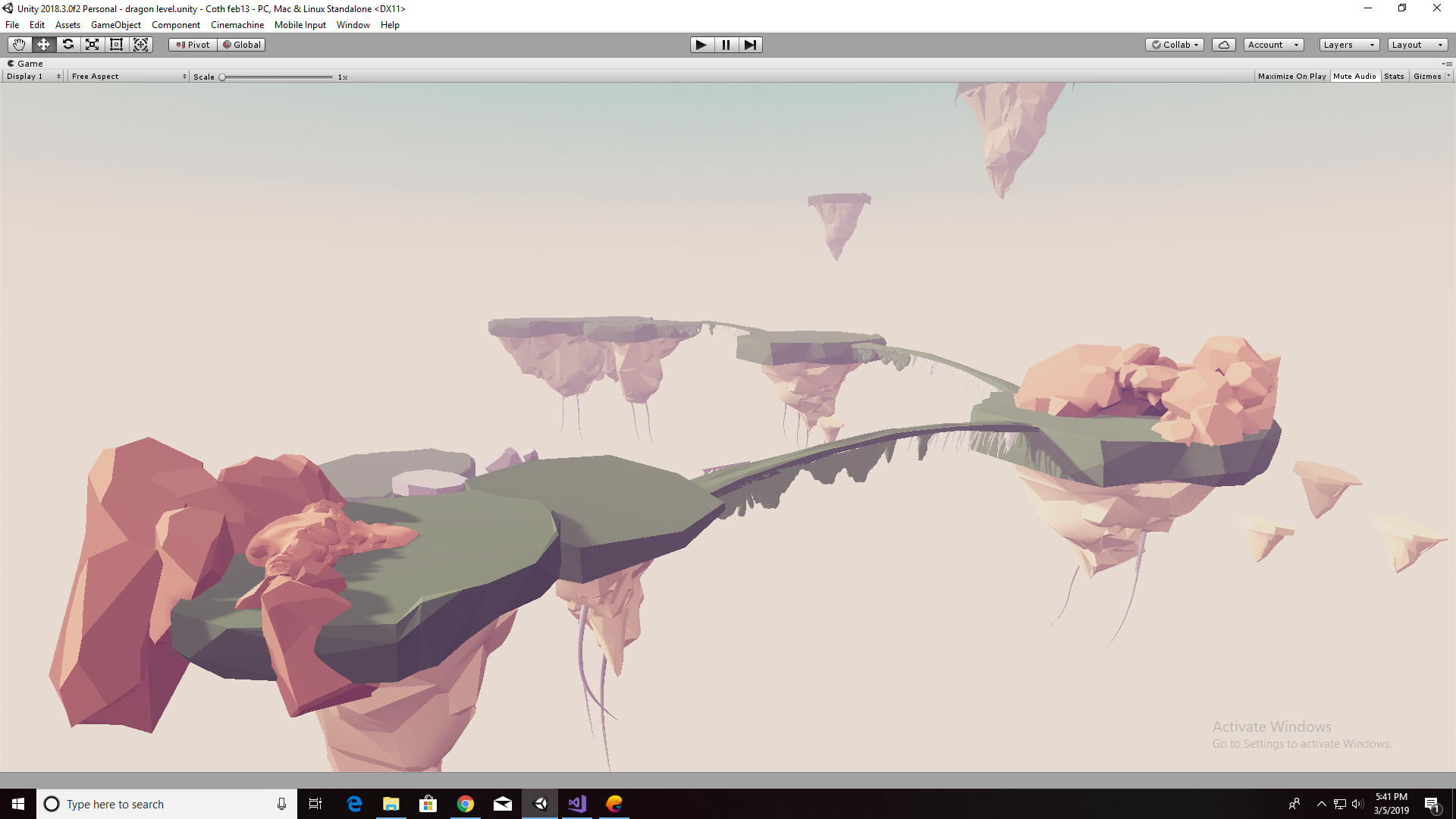The image size is (1456, 819).
Task: Select the Scale tool
Action: (93, 45)
